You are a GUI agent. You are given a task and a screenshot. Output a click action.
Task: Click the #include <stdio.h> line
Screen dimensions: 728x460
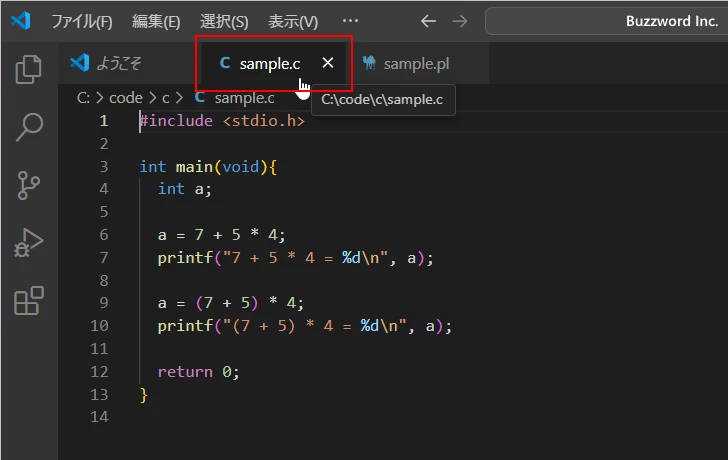tap(222, 121)
